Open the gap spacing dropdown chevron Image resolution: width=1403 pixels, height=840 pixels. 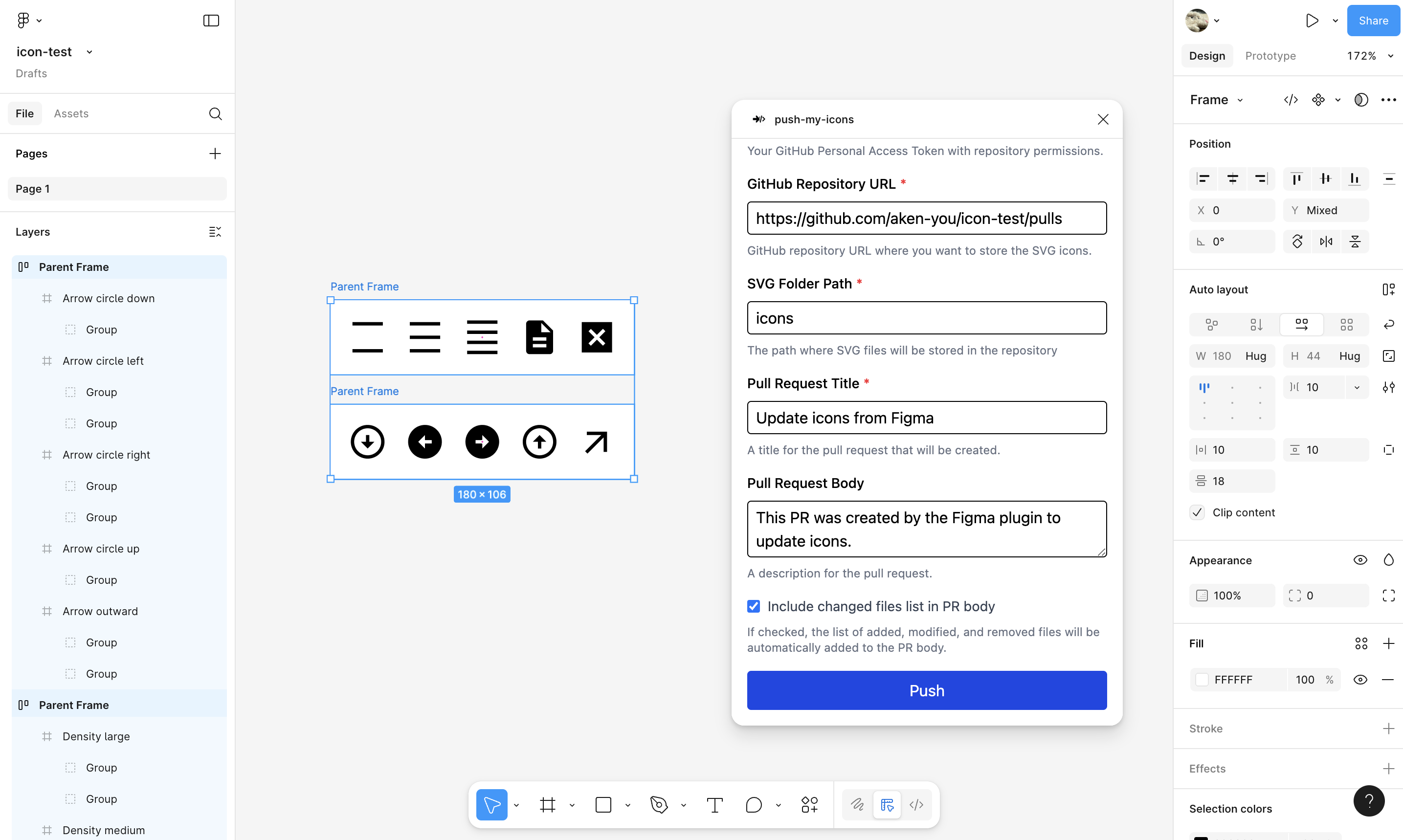[1357, 387]
